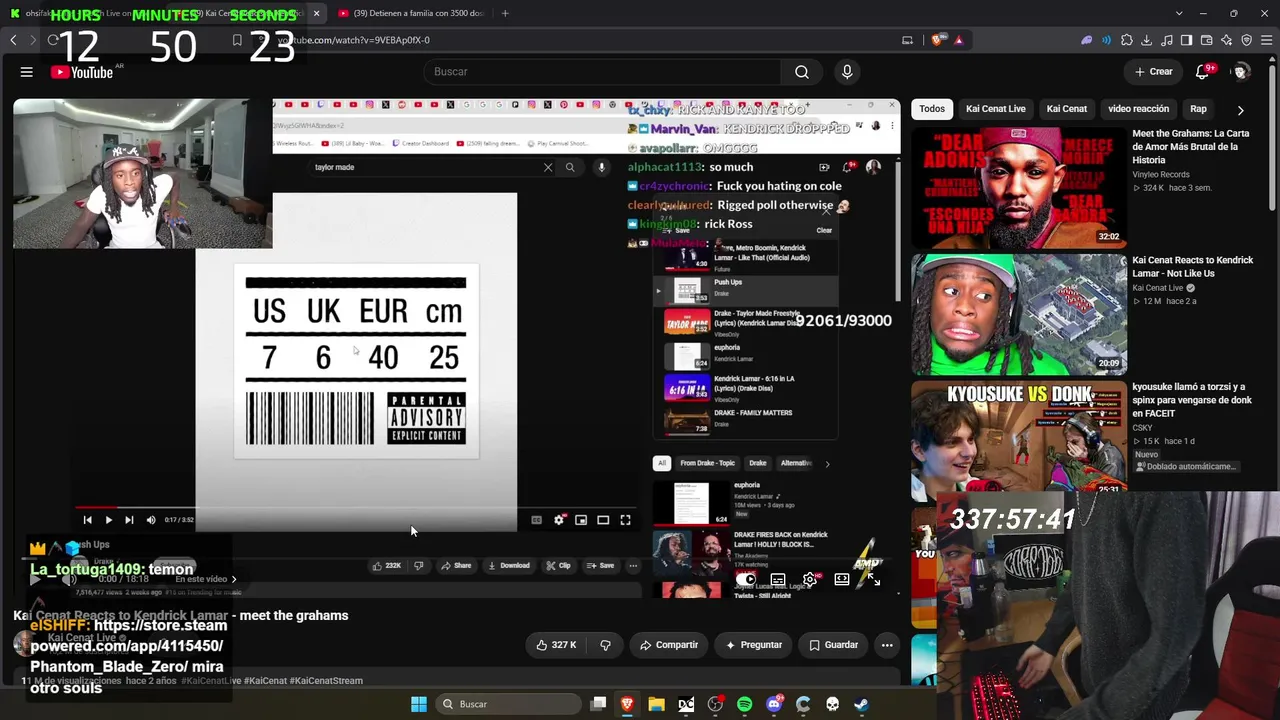Open the 'Kai Cenat Live' channel name under the title

[x=83, y=638]
